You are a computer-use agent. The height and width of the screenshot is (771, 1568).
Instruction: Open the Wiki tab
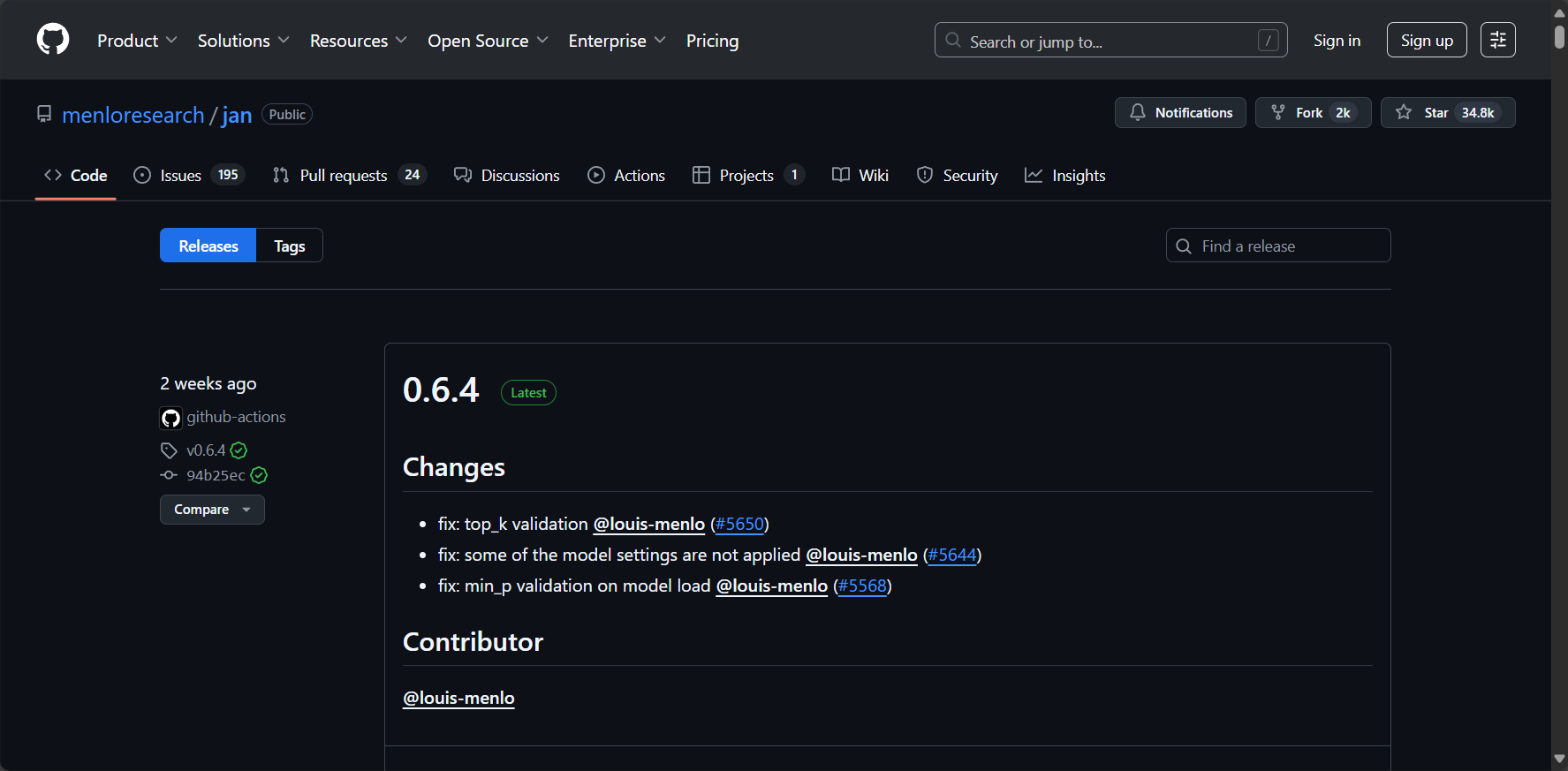(x=860, y=175)
